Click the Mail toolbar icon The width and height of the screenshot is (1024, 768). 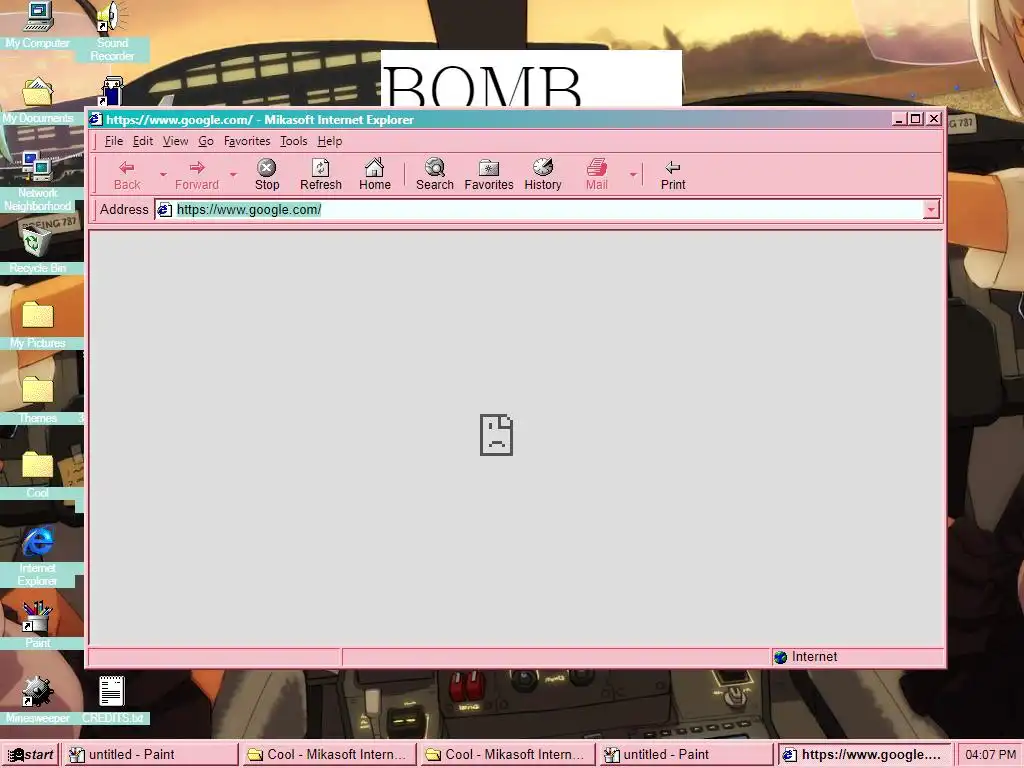[596, 174]
